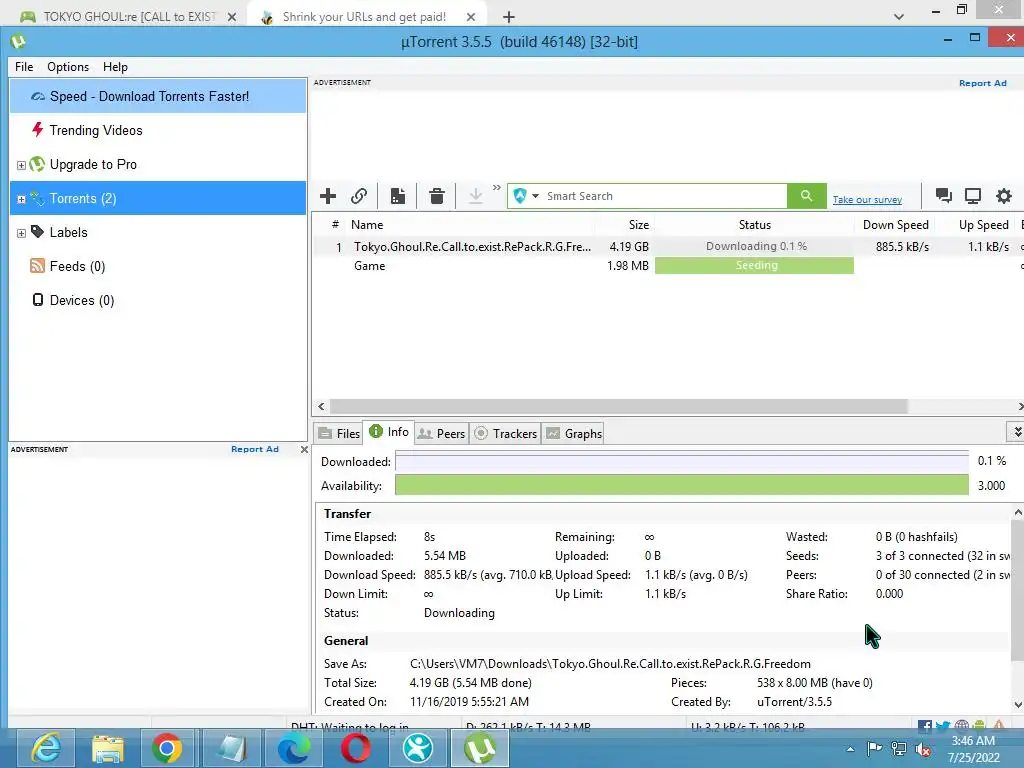Switch to the Info tab
This screenshot has width=1024, height=768.
389,432
